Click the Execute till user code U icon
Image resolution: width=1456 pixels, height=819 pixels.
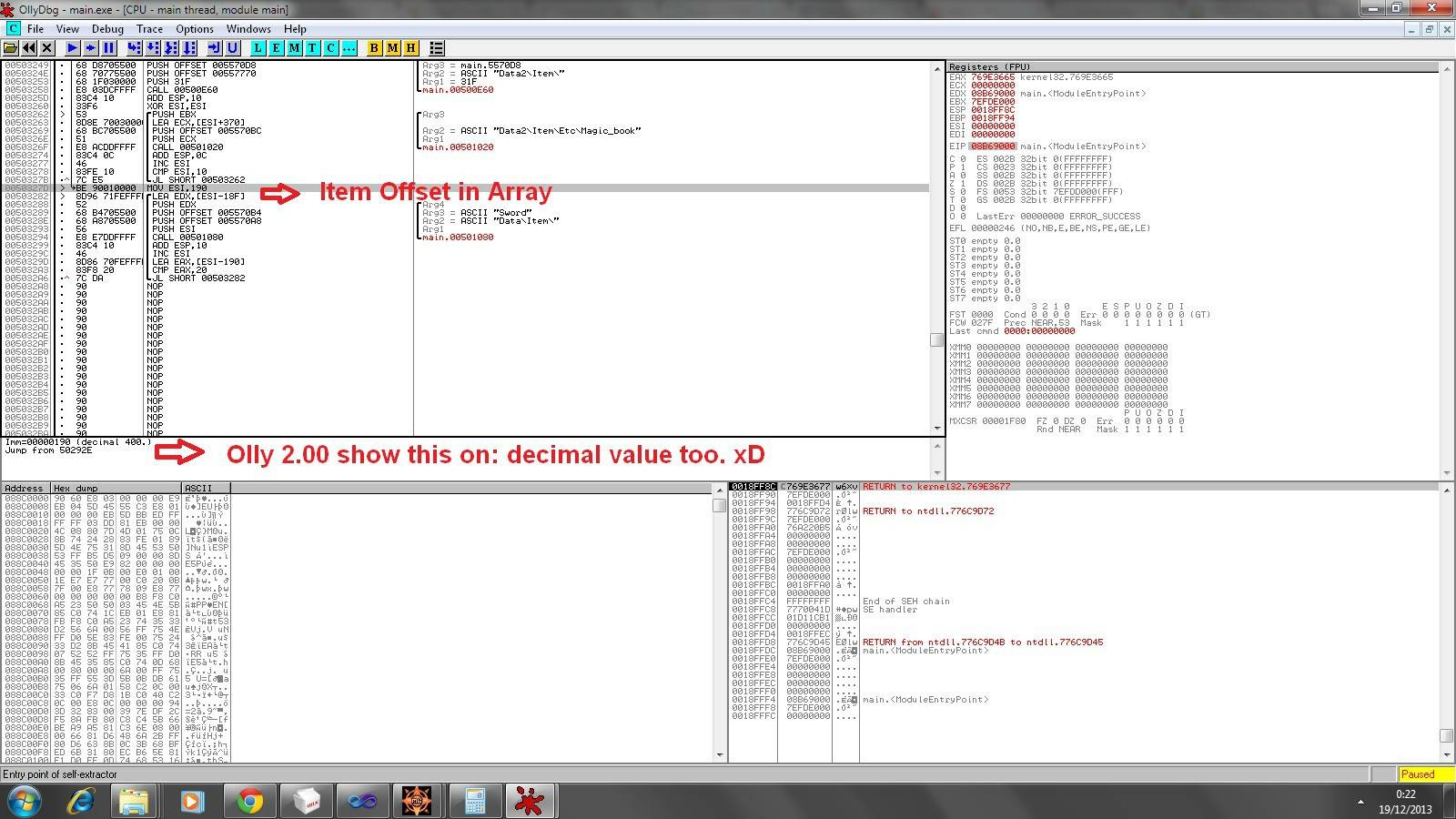[233, 47]
